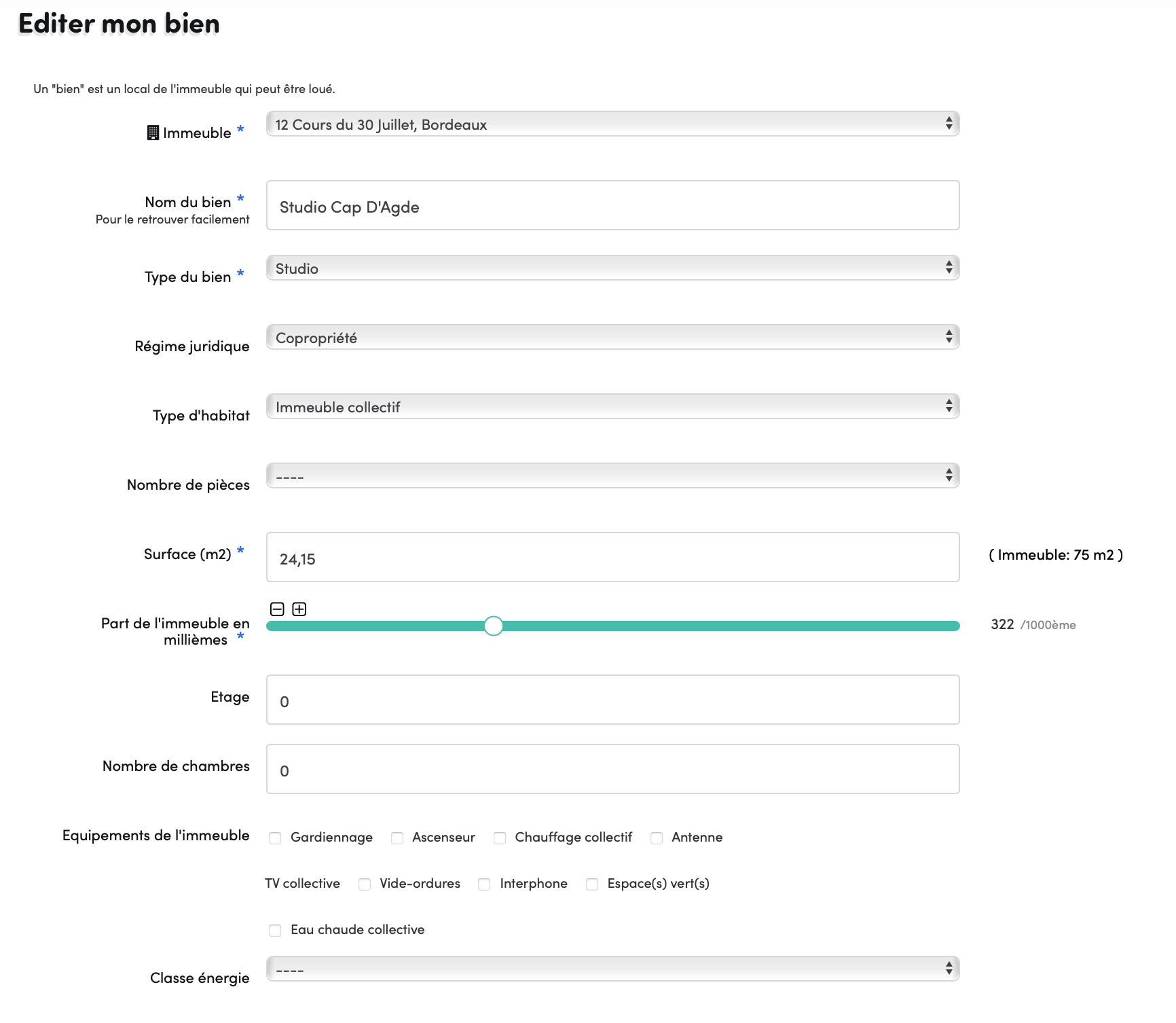1176x1023 pixels.
Task: Open the Immeuble dropdown
Action: [612, 124]
